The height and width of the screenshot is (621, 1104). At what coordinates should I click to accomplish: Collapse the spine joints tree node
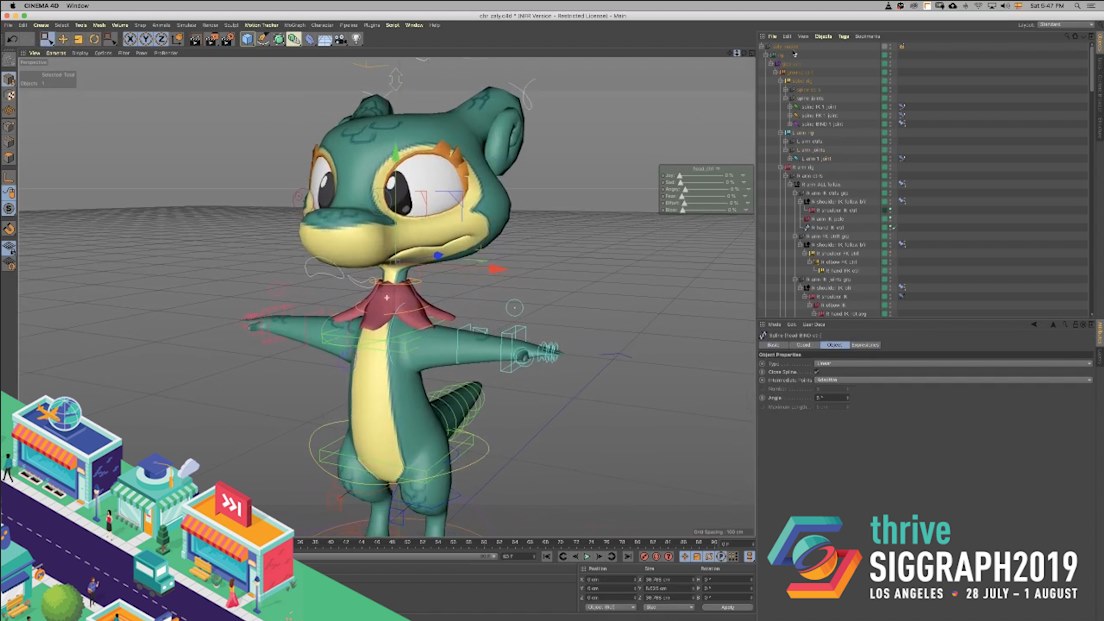786,98
